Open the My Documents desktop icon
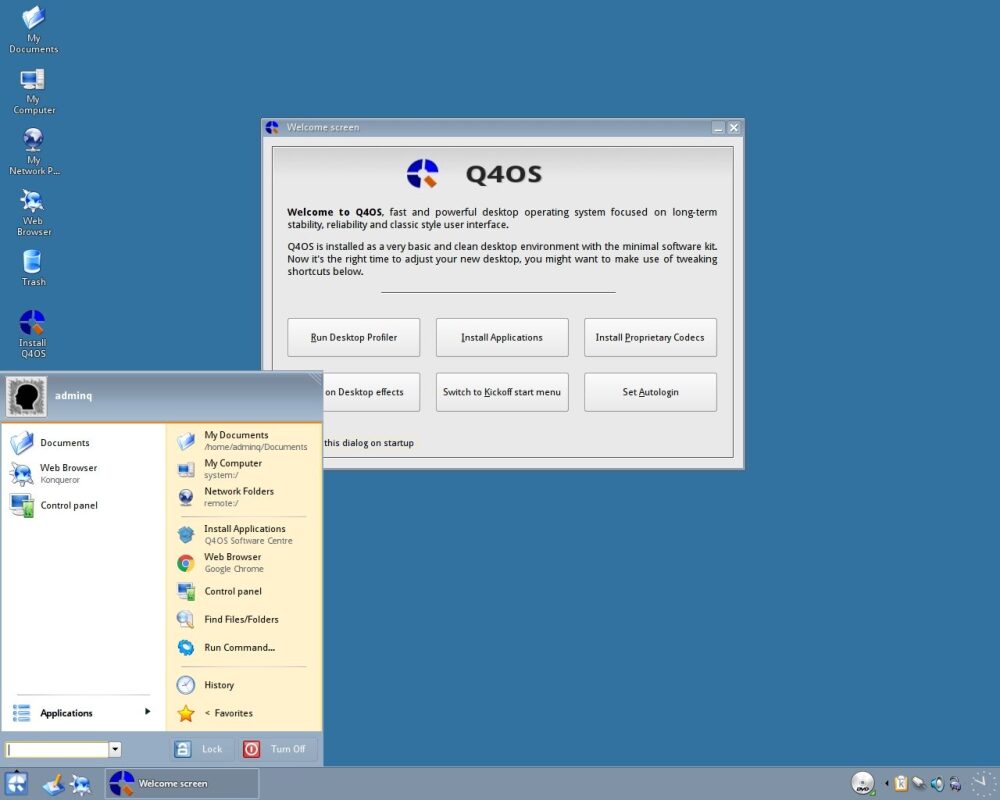Viewport: 1000px width, 800px height. 33,29
